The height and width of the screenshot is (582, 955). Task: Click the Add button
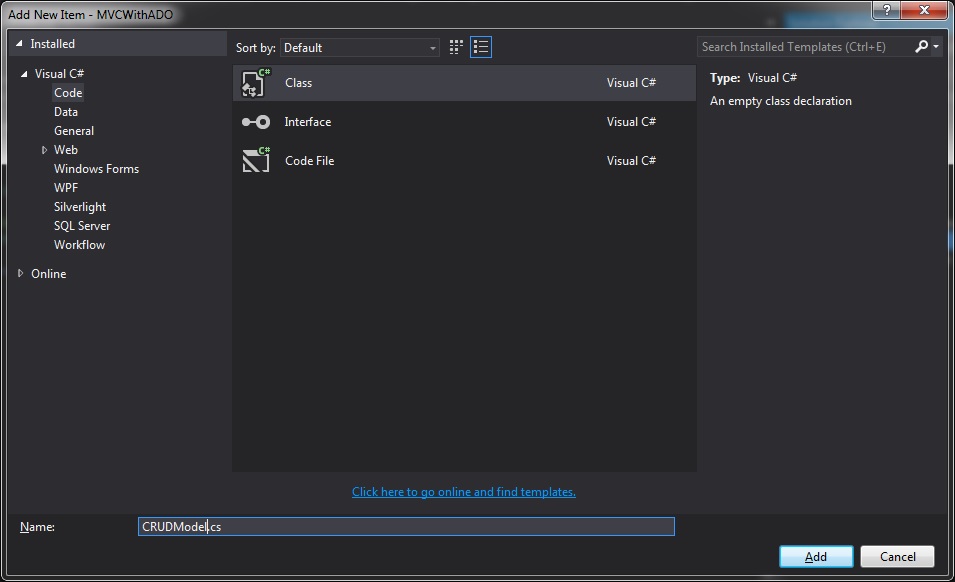816,556
